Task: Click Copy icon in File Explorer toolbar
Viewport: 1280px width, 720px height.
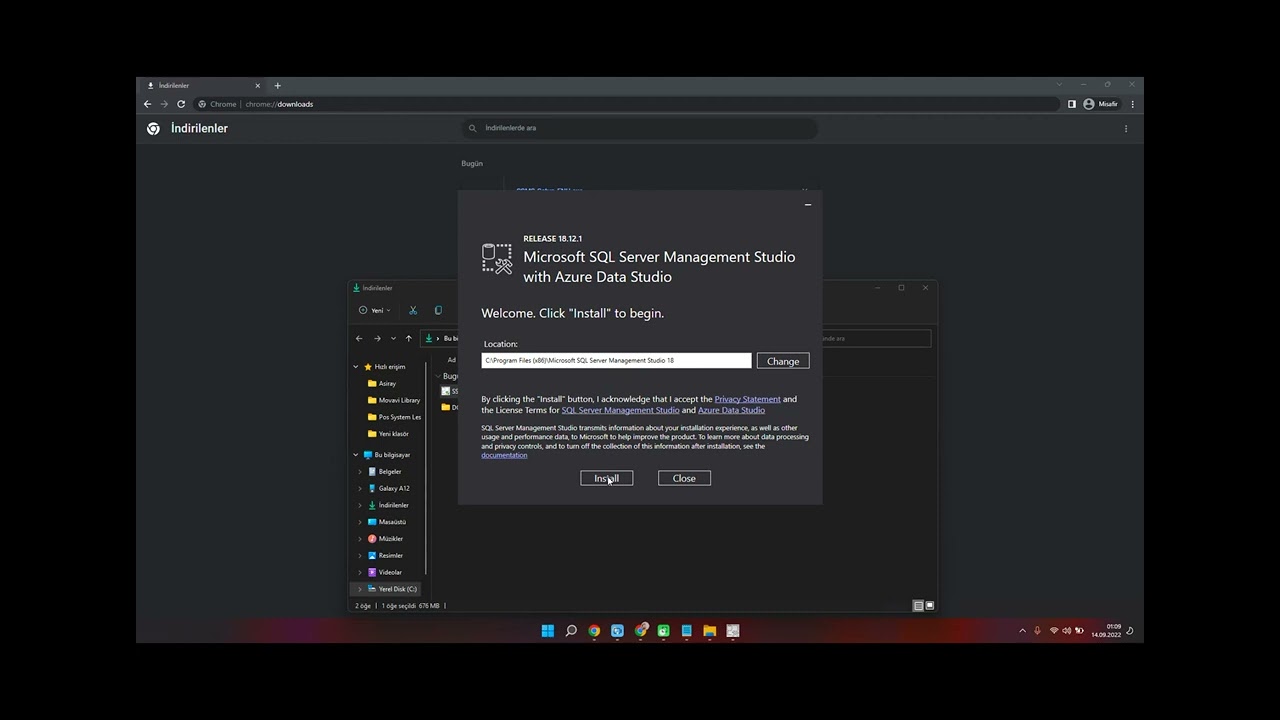Action: pyautogui.click(x=438, y=310)
